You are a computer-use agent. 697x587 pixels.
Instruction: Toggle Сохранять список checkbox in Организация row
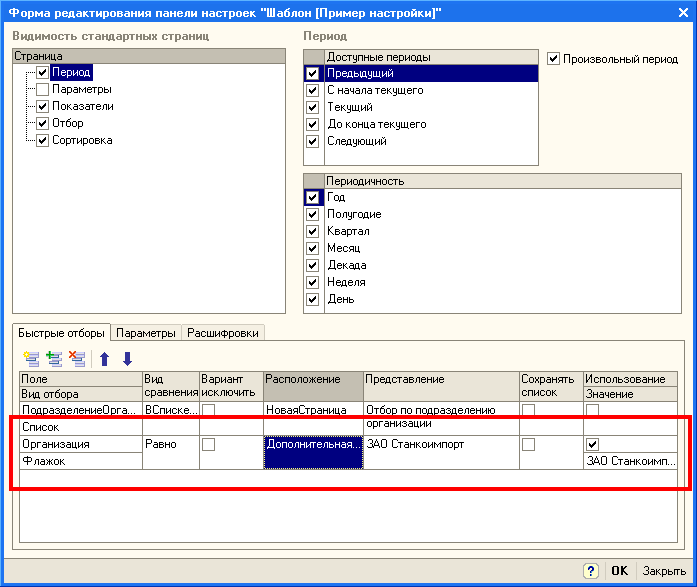pos(528,444)
